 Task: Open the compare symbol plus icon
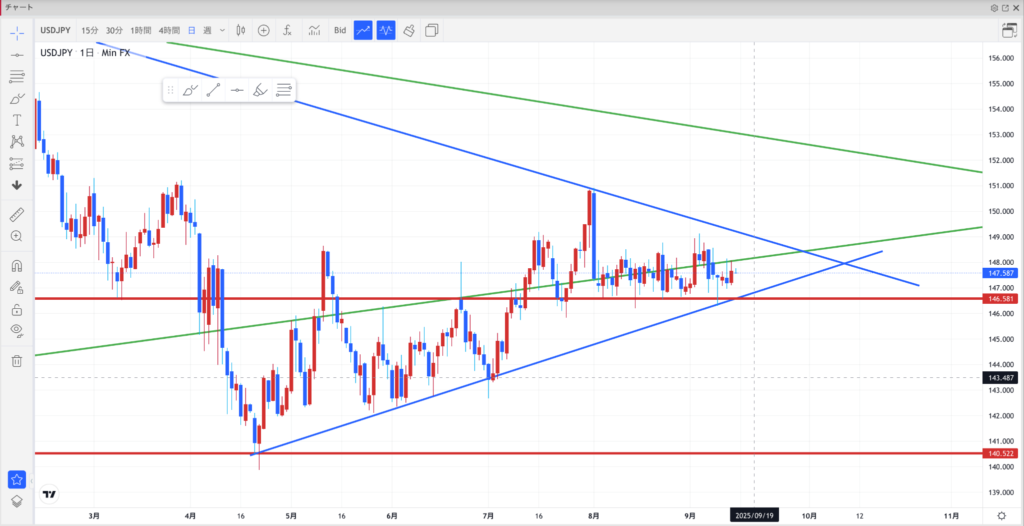pos(264,30)
